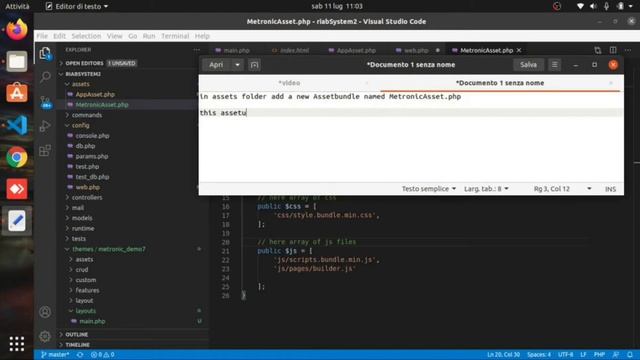Toggle INS overwrite mode in text editor
Screen dimensions: 640x360
(x=610, y=189)
